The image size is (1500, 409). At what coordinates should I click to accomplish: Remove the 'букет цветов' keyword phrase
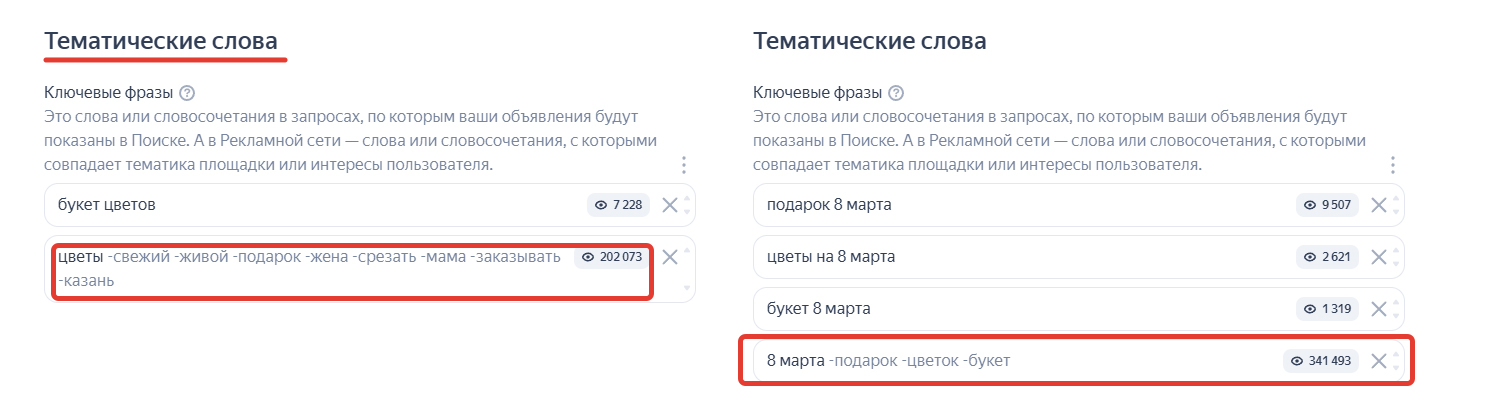(670, 205)
